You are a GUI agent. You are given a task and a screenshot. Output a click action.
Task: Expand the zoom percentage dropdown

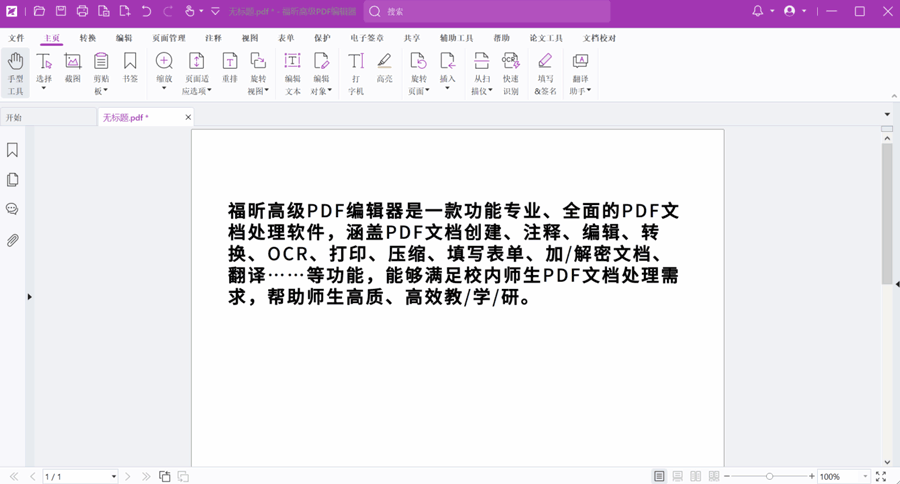865,477
